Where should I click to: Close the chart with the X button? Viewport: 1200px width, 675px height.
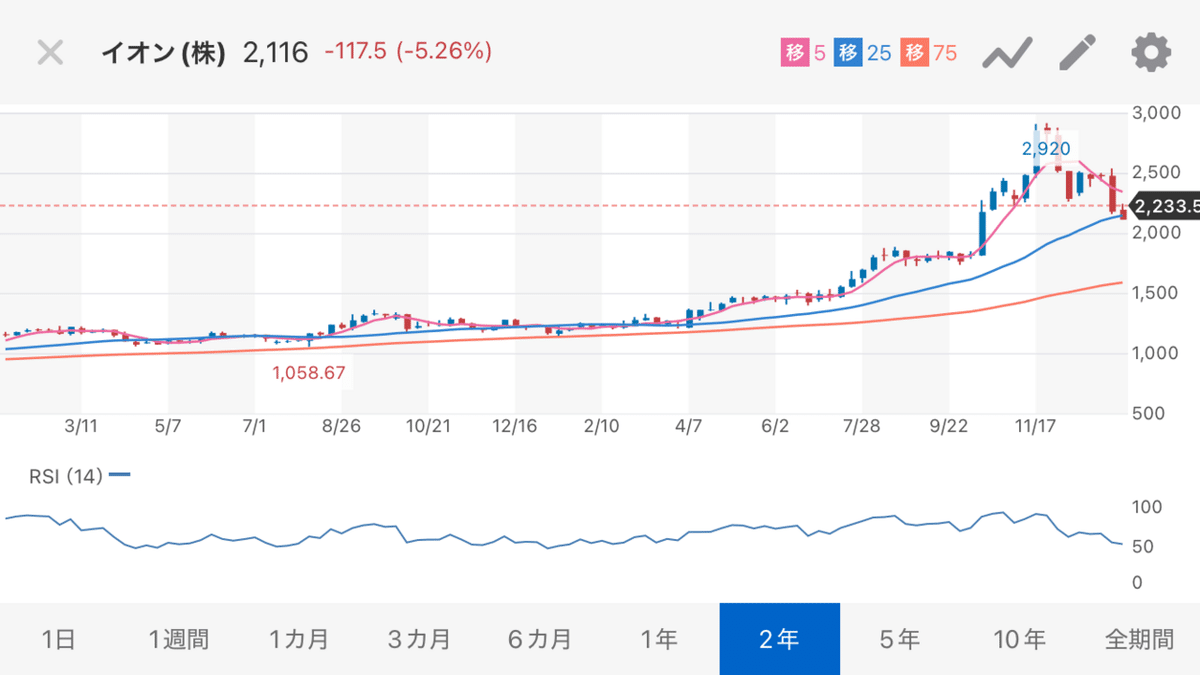48,54
